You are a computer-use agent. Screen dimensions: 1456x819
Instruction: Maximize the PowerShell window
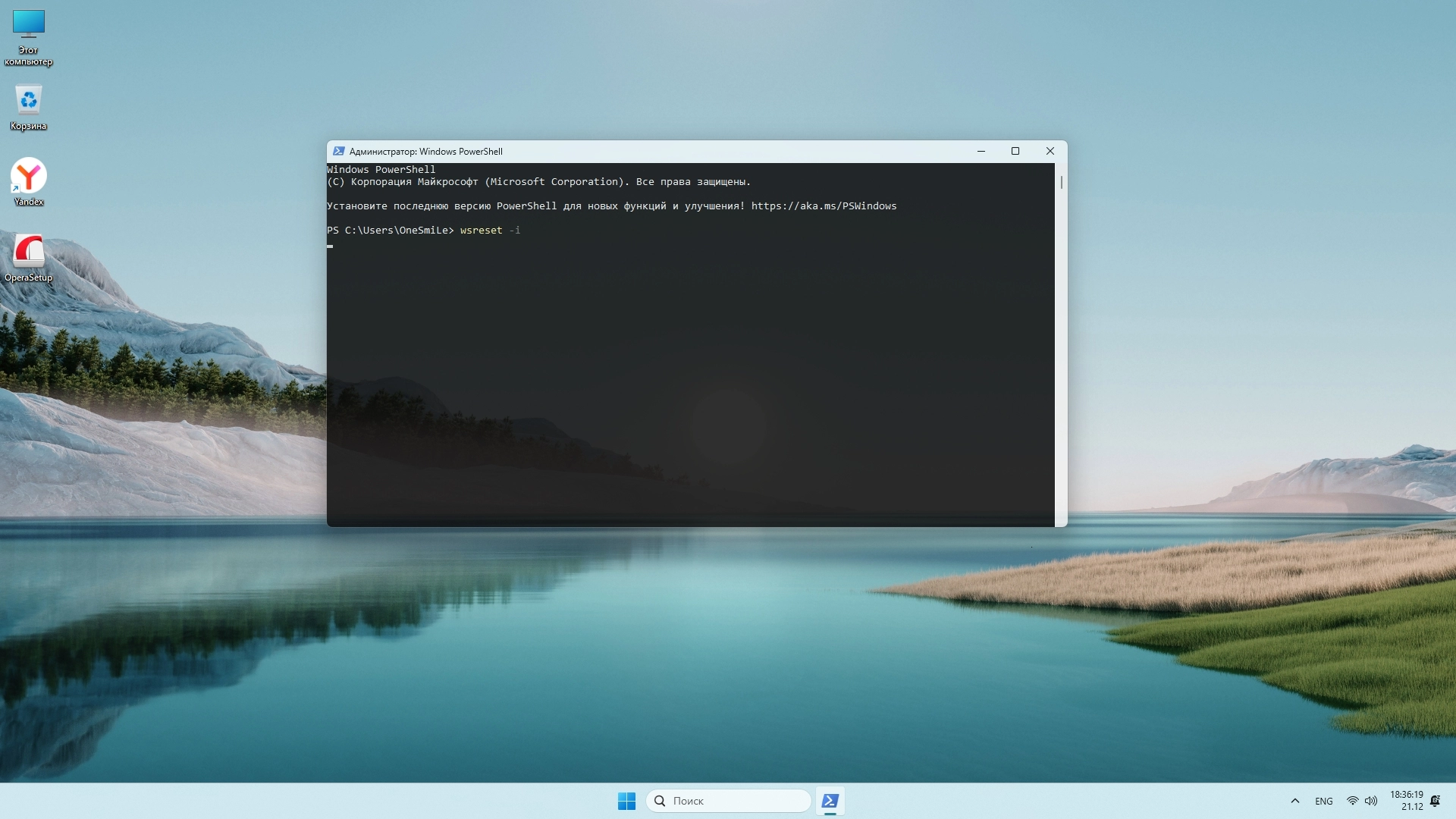tap(1015, 151)
